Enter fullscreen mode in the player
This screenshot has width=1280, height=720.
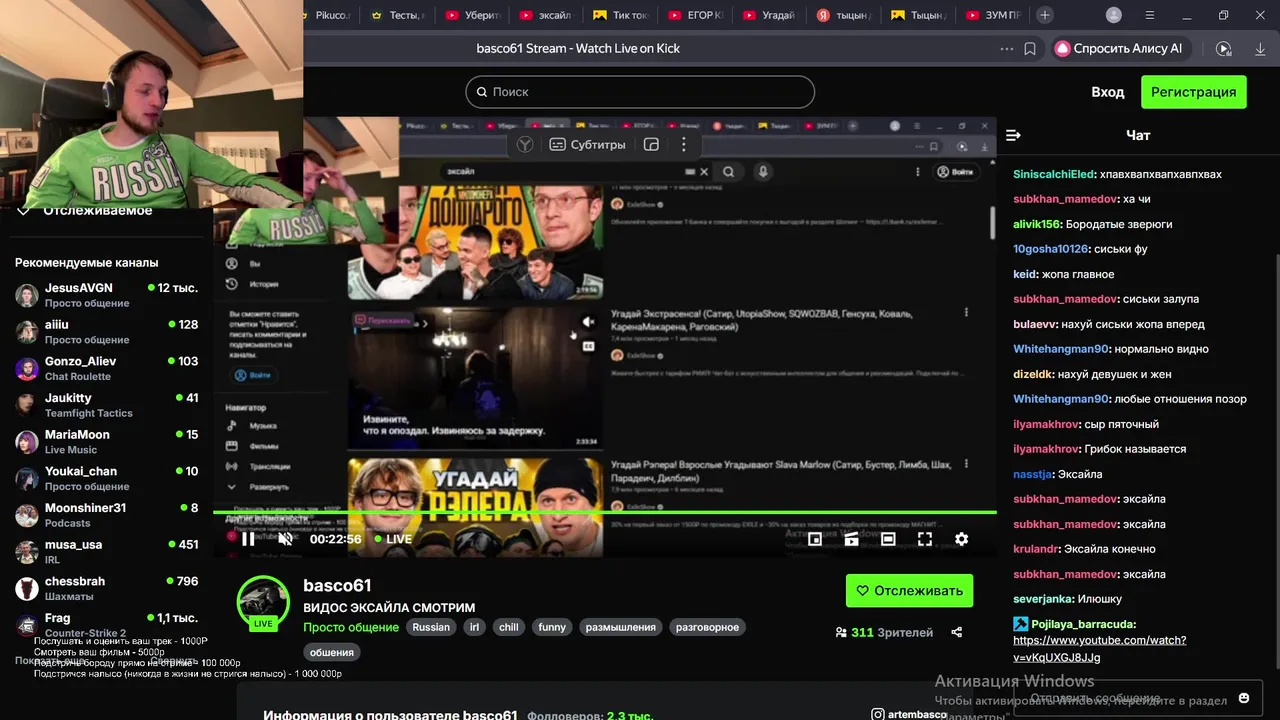coord(925,539)
